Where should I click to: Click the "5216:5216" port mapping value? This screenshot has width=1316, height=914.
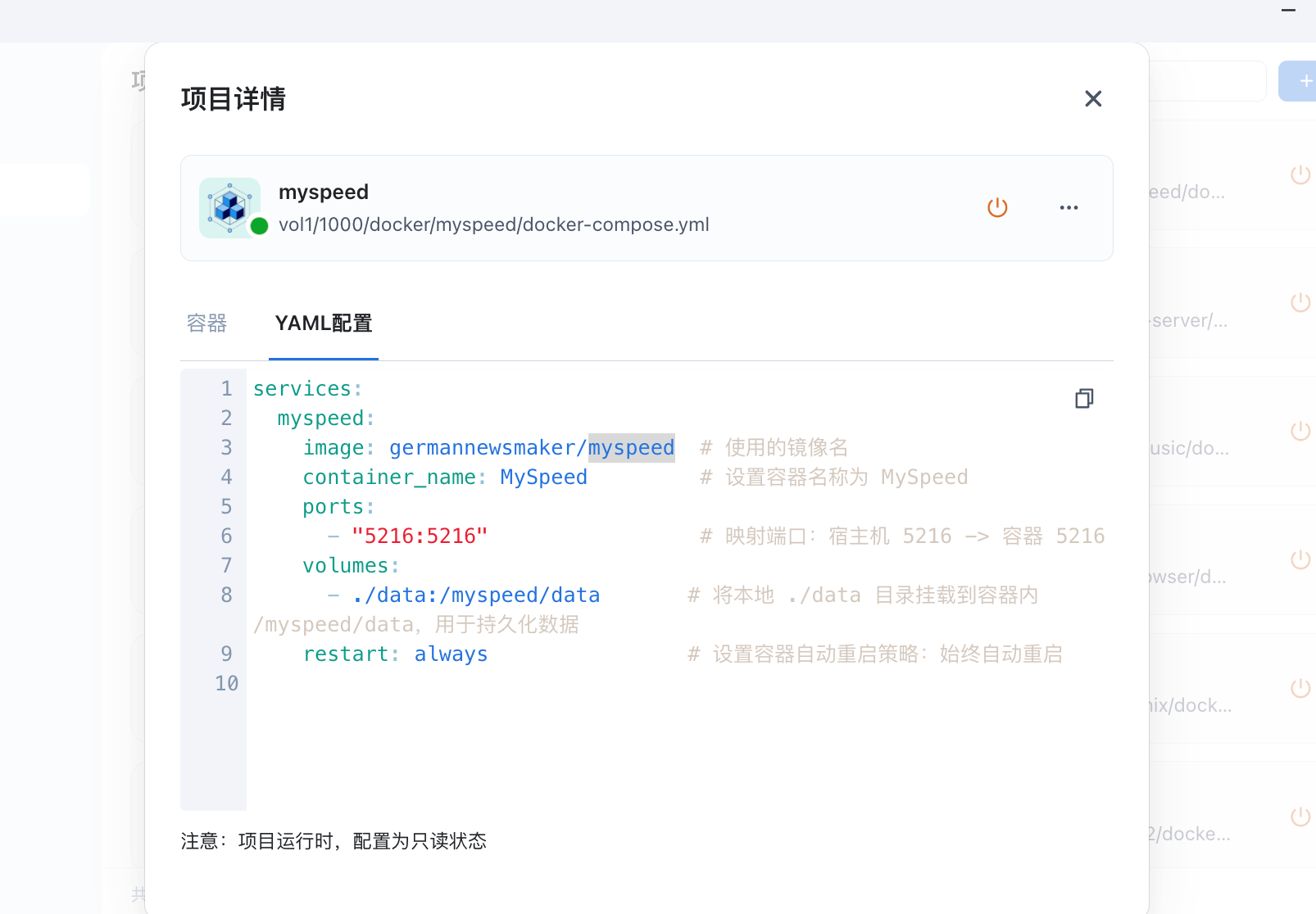pyautogui.click(x=420, y=536)
